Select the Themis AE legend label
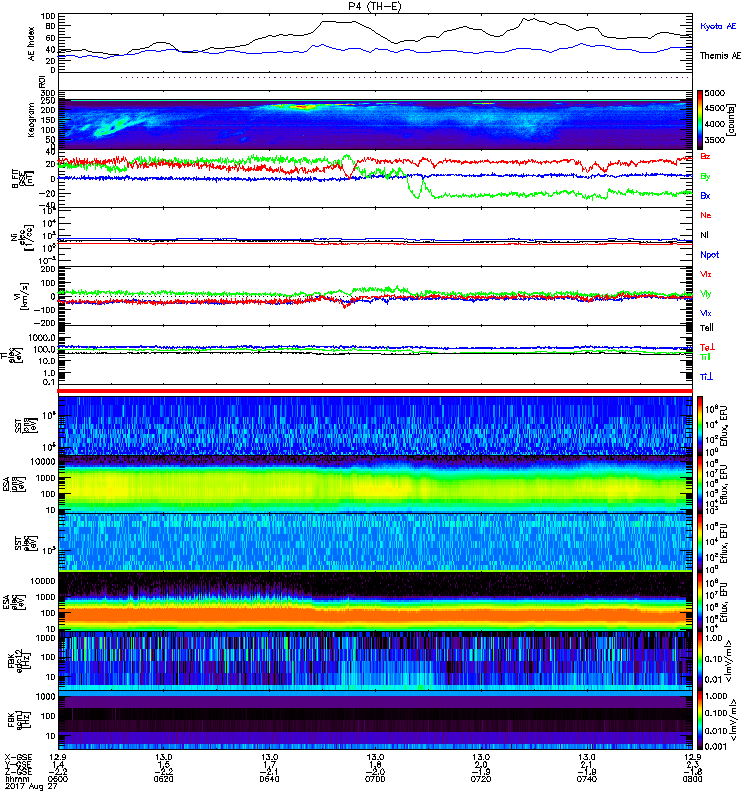This screenshot has height=800, width=750. [x=720, y=56]
